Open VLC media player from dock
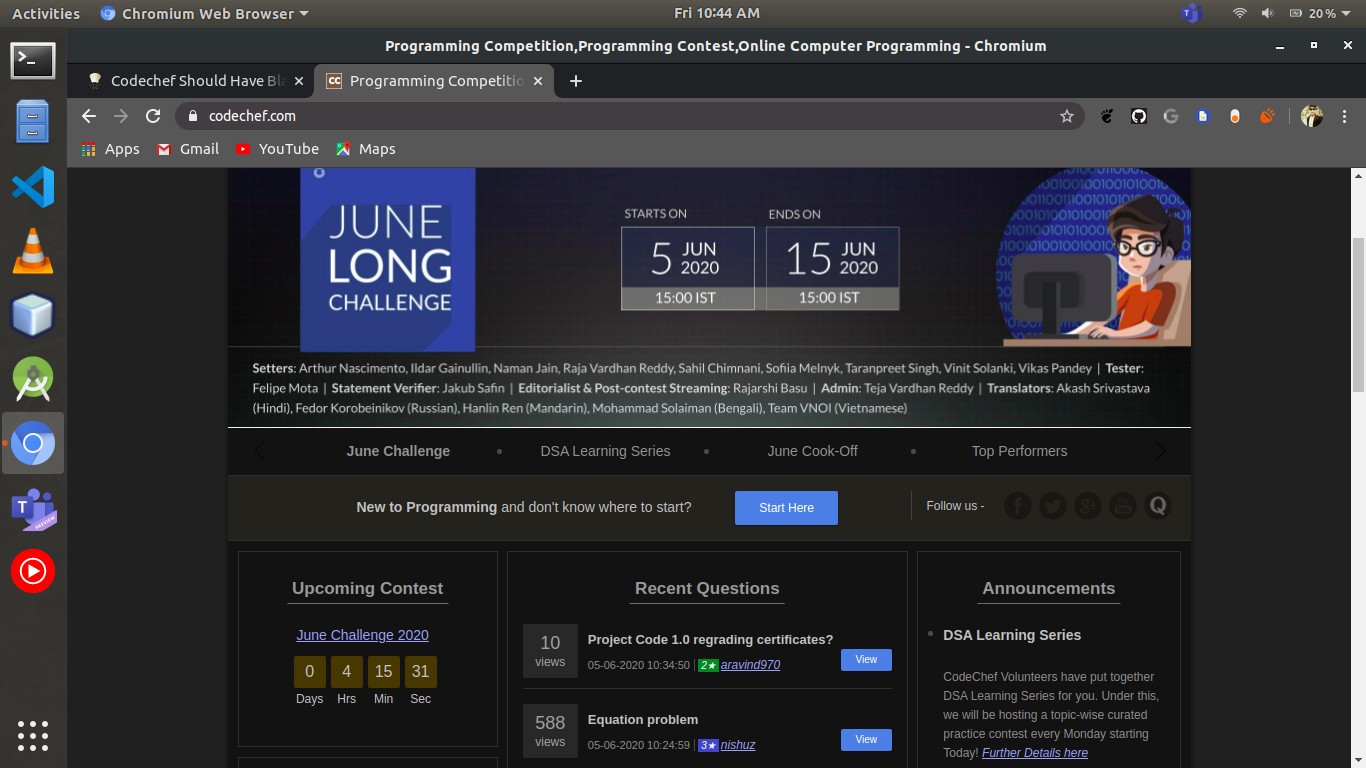 (33, 251)
